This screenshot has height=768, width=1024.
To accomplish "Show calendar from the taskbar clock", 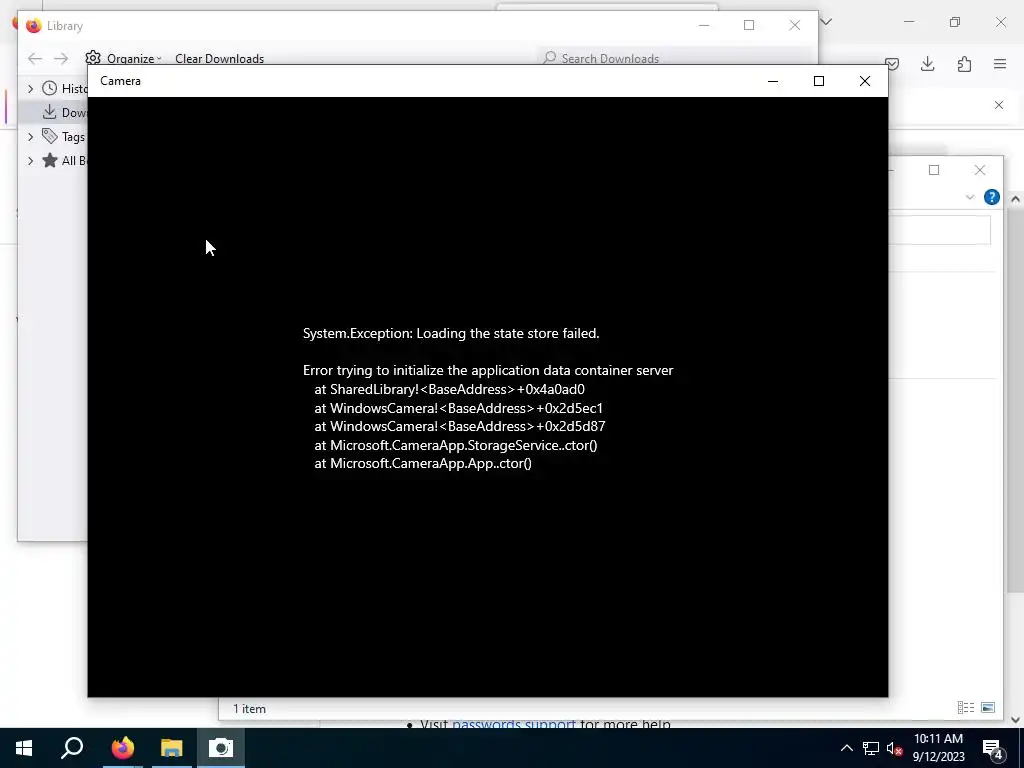I will click(938, 748).
